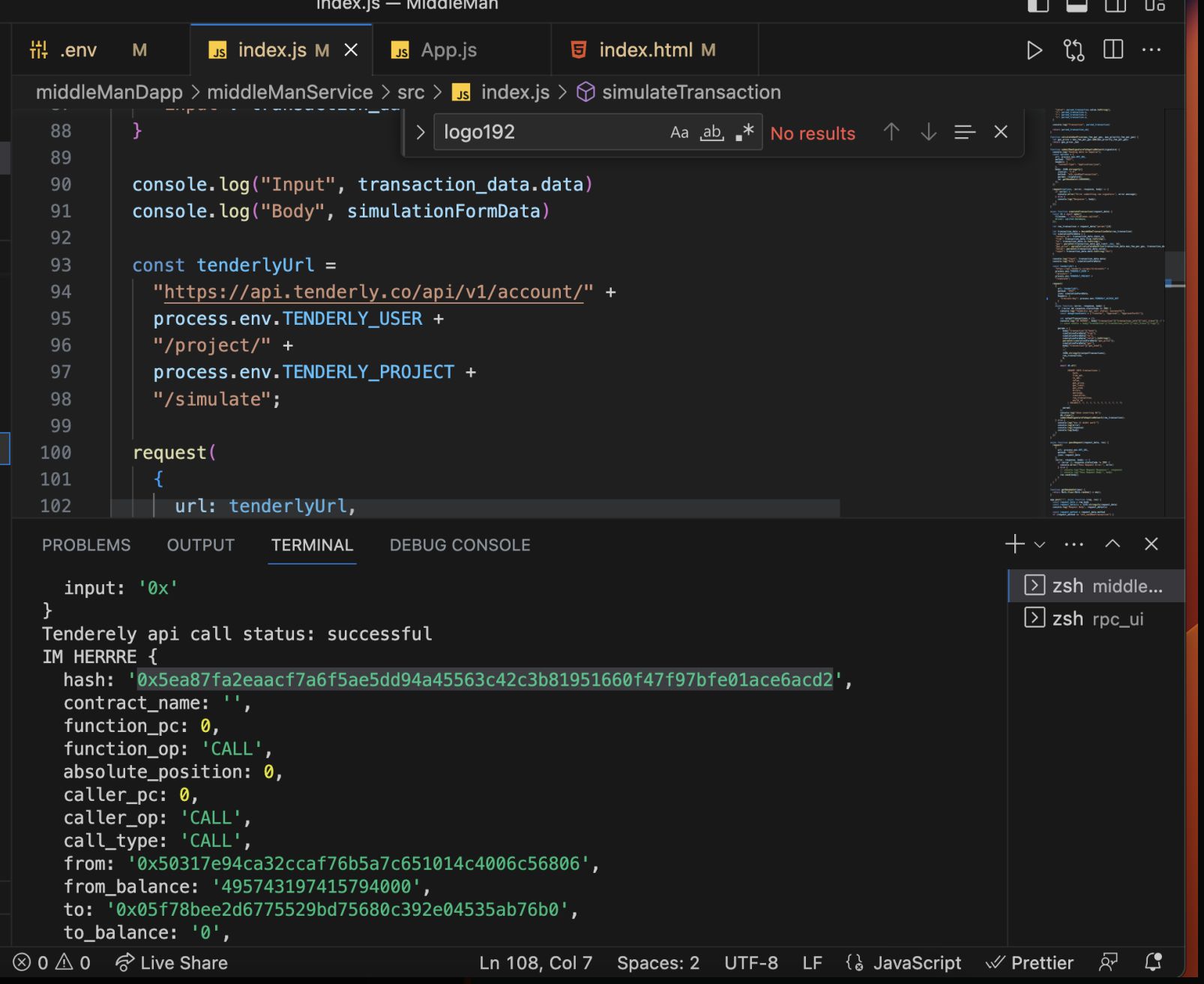1204x984 pixels.
Task: Expand the replace field chevron
Action: point(420,132)
